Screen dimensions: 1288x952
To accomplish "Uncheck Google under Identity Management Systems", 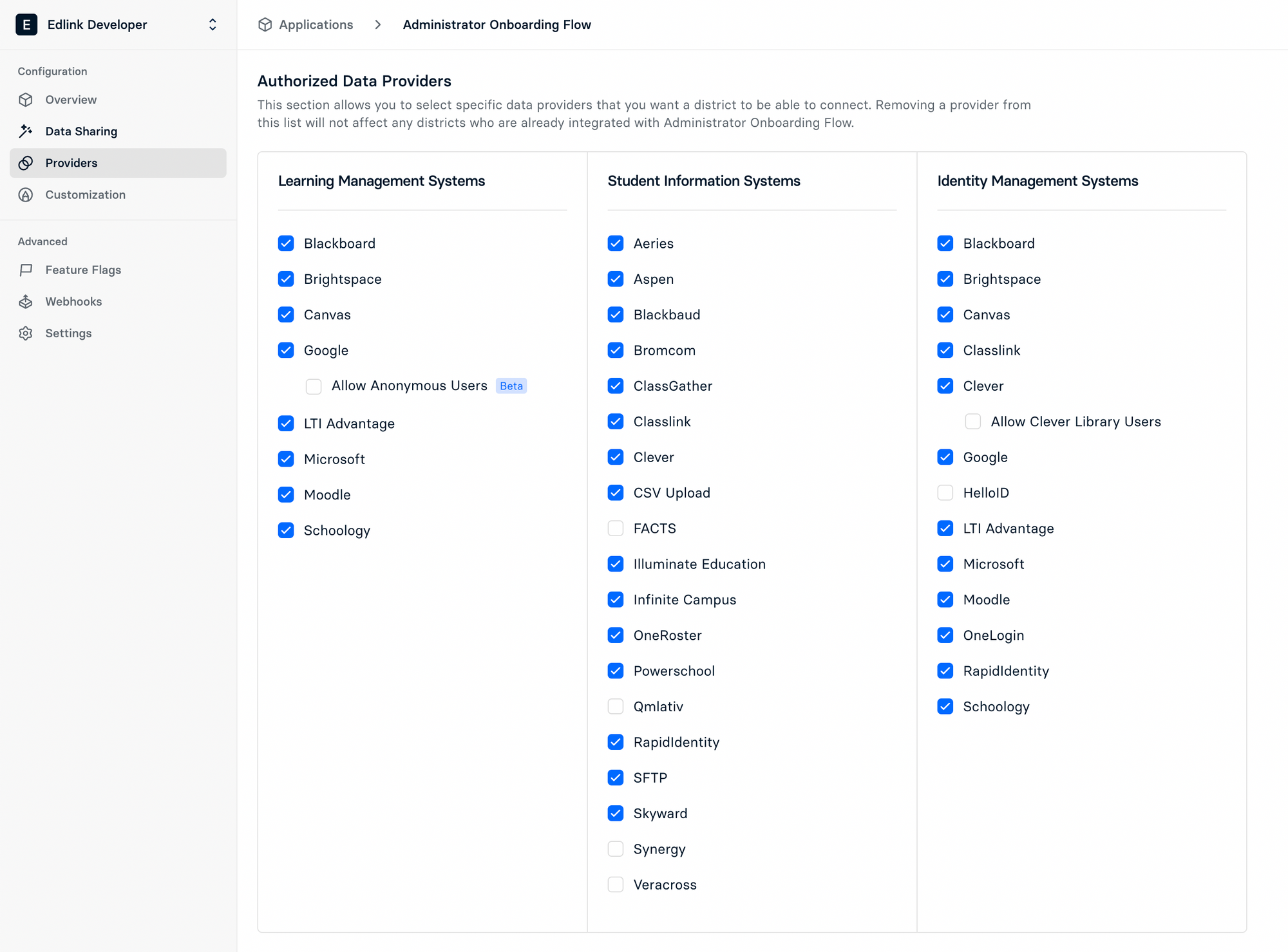I will [945, 457].
